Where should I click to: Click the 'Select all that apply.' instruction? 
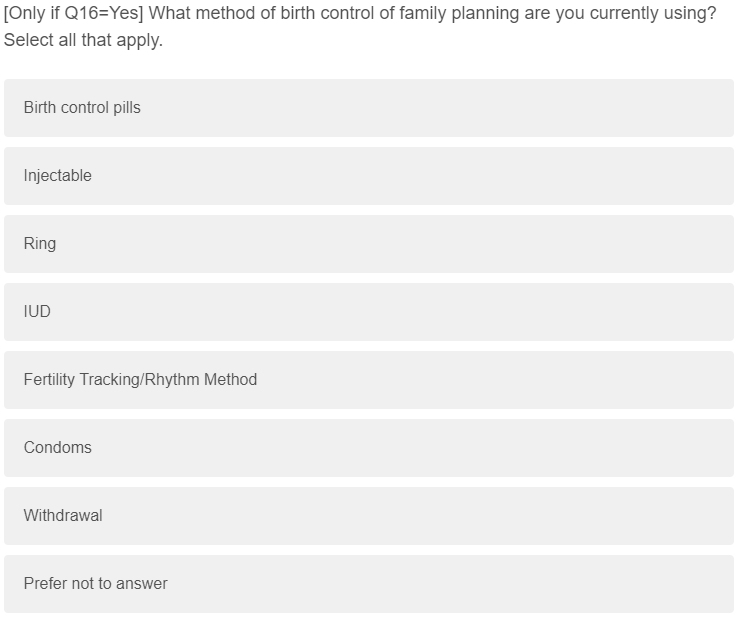pyautogui.click(x=83, y=42)
